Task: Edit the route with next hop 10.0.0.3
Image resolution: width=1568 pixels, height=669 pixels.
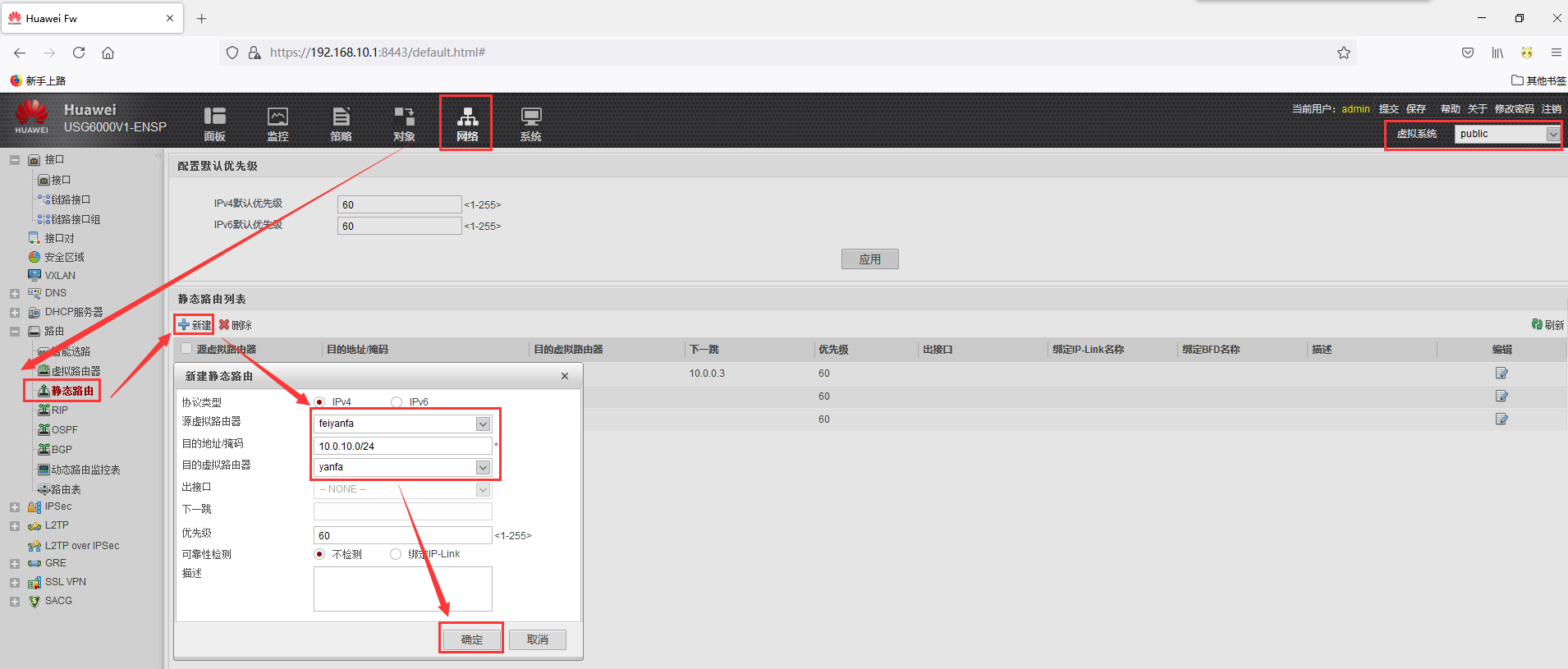Action: (1502, 373)
